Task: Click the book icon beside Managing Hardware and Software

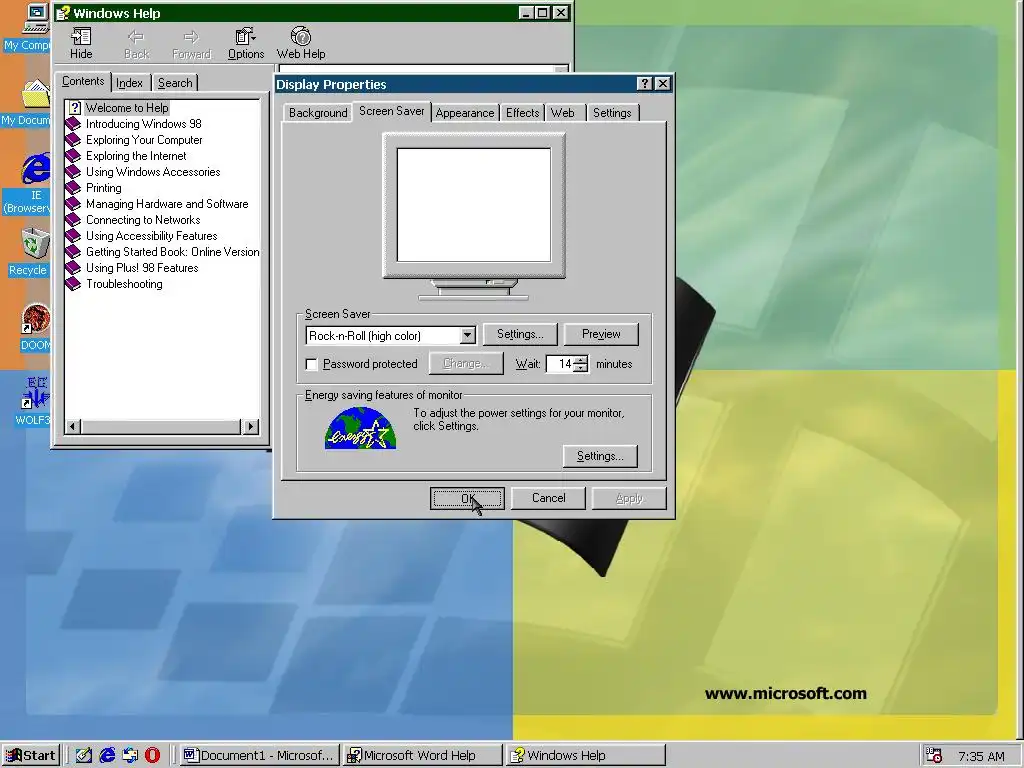Action: [74, 204]
